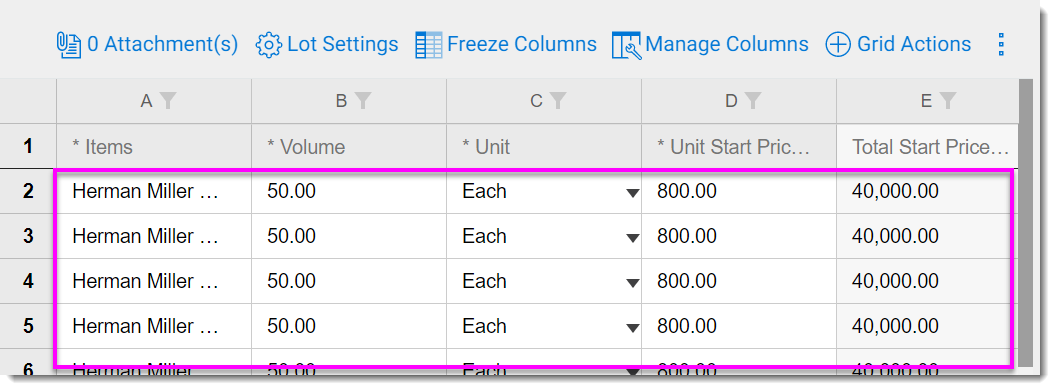The height and width of the screenshot is (390, 1055).
Task: Select the Volume cell in row 2
Action: click(x=349, y=192)
